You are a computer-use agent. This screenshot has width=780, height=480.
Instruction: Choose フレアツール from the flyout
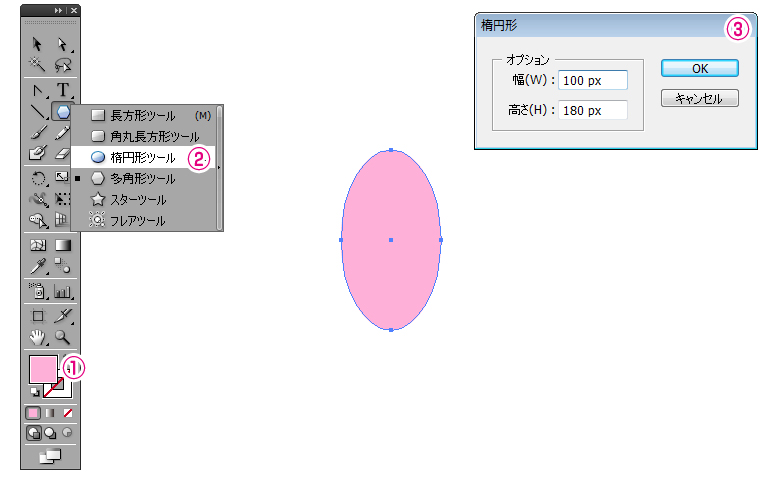click(144, 221)
